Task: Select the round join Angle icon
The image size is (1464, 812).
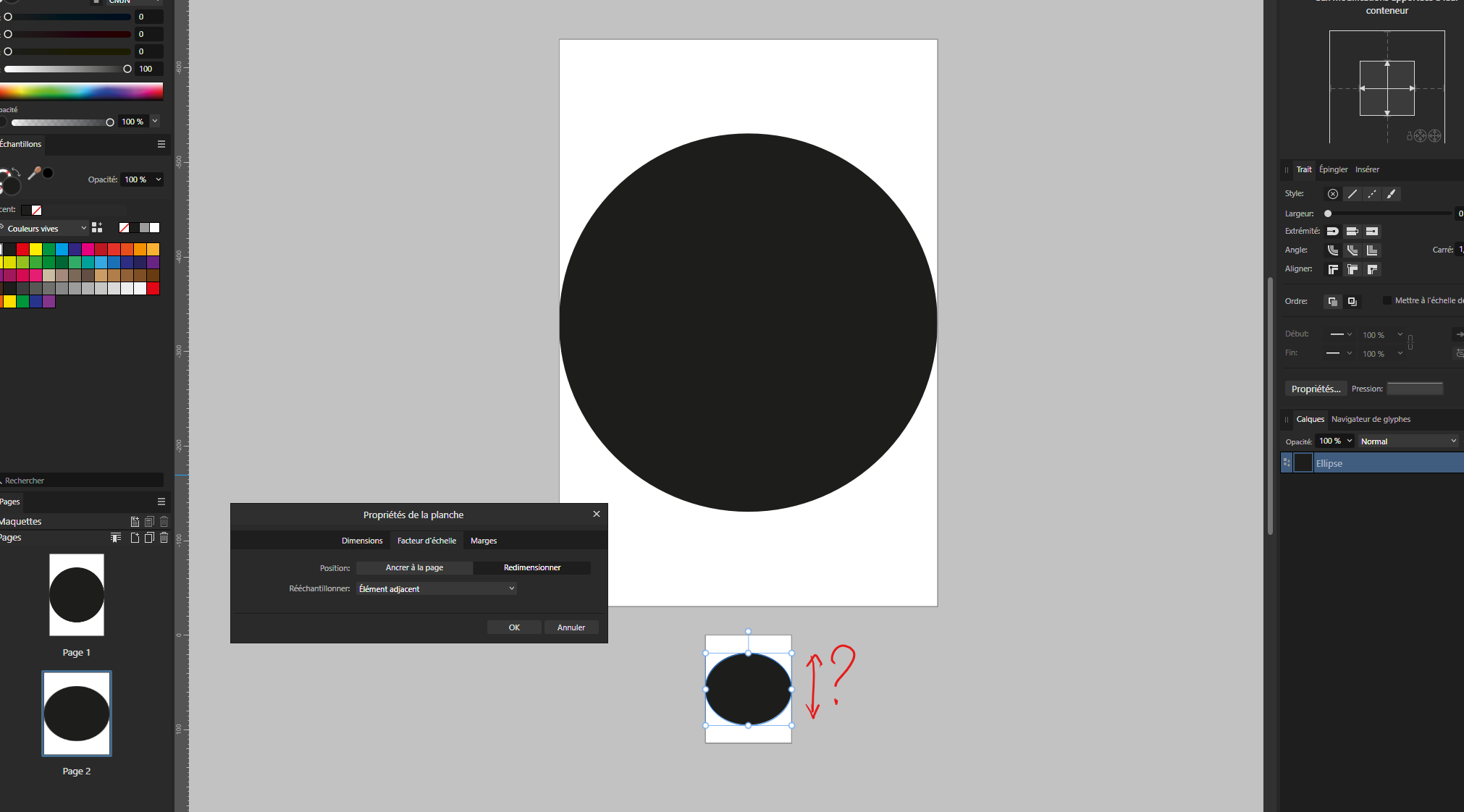Action: (1332, 250)
